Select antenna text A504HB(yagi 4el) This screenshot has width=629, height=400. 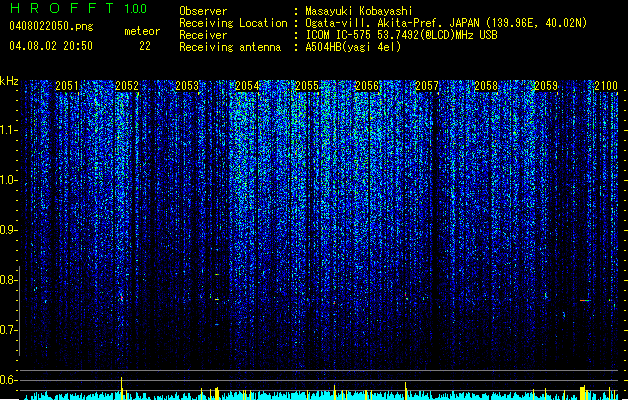pos(353,47)
